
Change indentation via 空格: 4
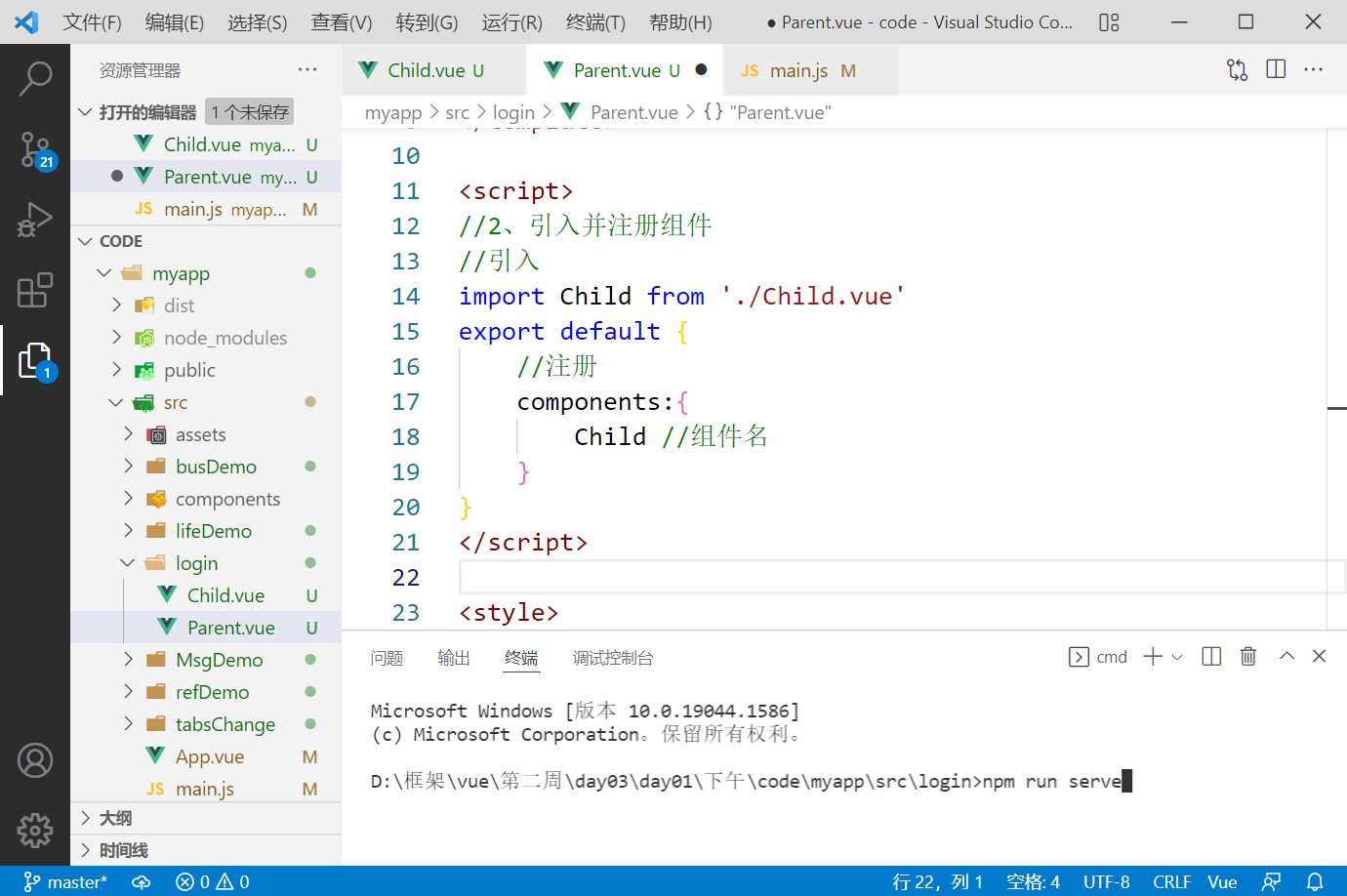tap(1033, 882)
